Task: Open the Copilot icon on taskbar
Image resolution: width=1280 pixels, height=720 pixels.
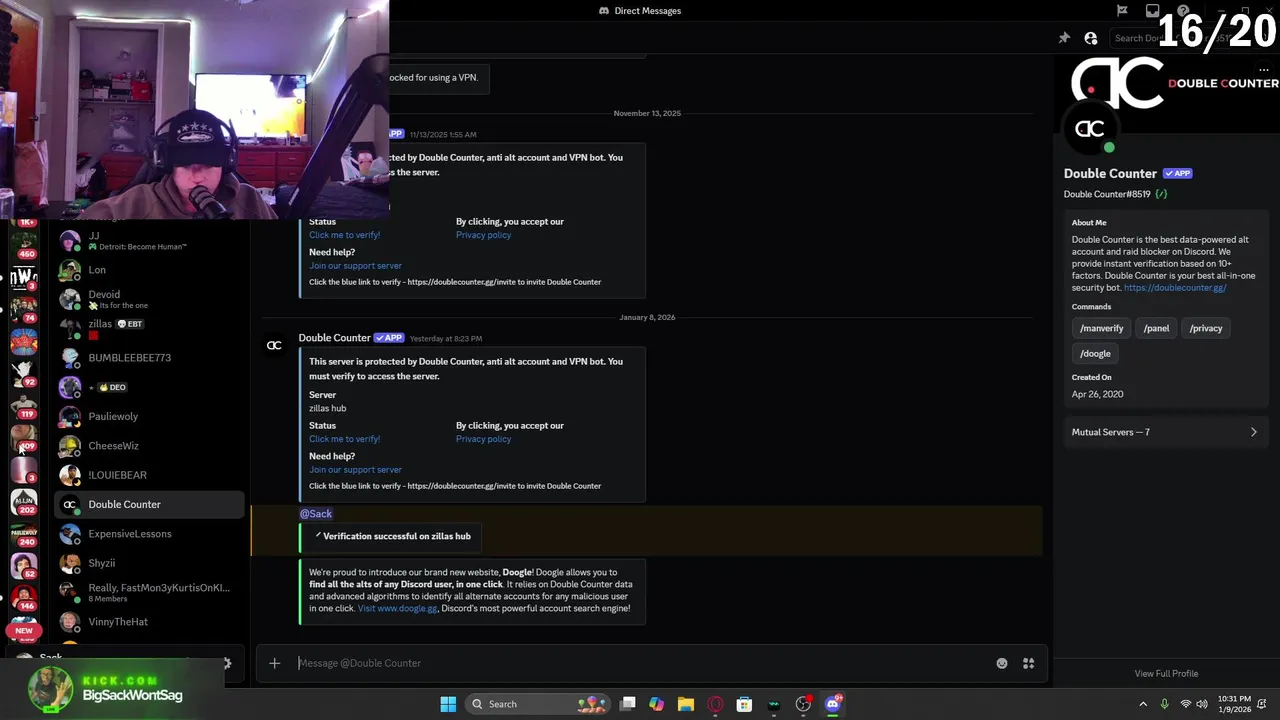Action: pyautogui.click(x=656, y=704)
